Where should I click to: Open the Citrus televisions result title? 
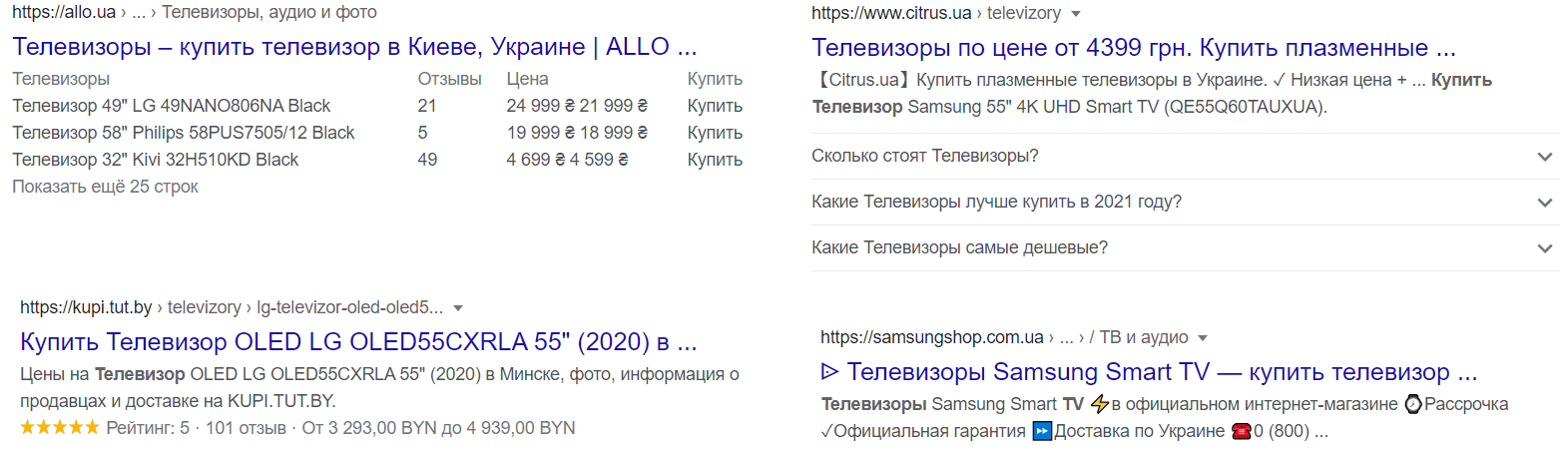coord(1133,48)
